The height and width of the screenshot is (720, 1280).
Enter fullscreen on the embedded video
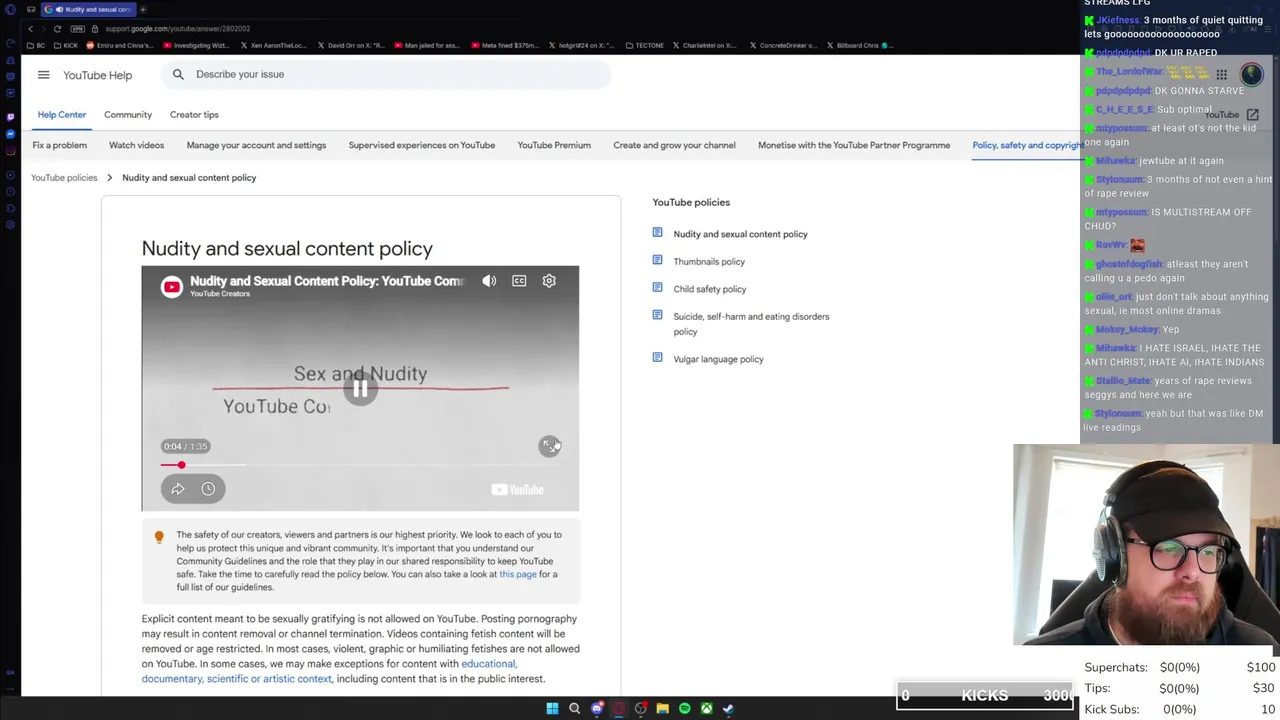click(x=550, y=446)
